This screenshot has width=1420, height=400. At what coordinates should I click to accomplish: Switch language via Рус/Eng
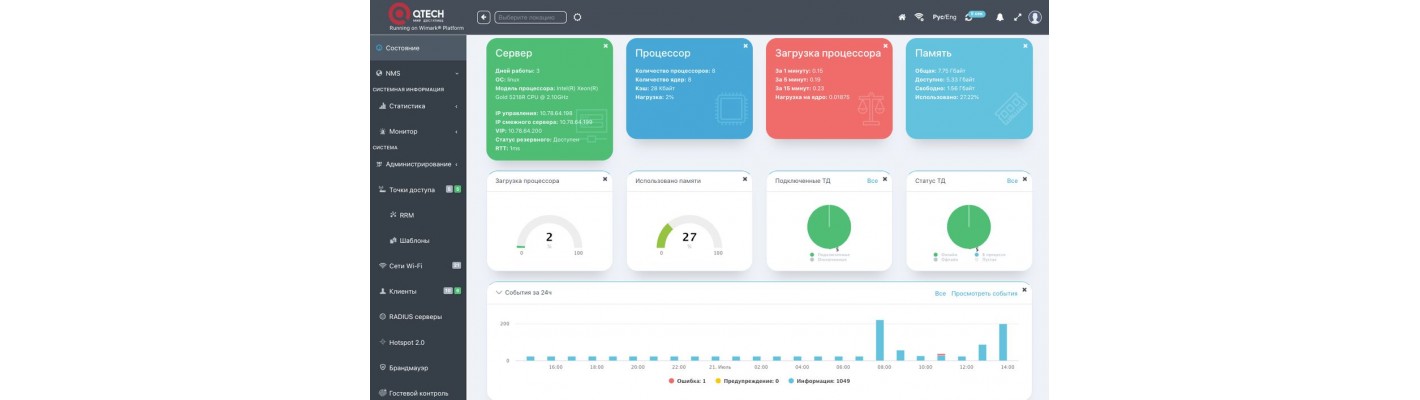tap(944, 17)
